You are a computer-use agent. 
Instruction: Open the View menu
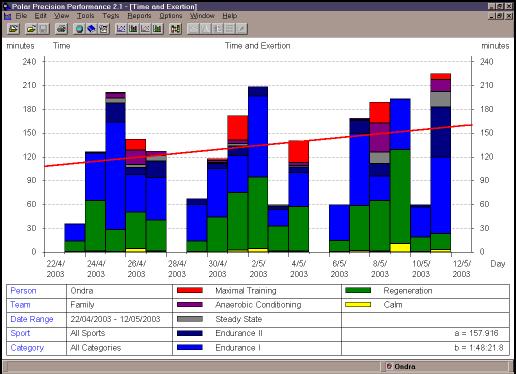click(x=61, y=16)
